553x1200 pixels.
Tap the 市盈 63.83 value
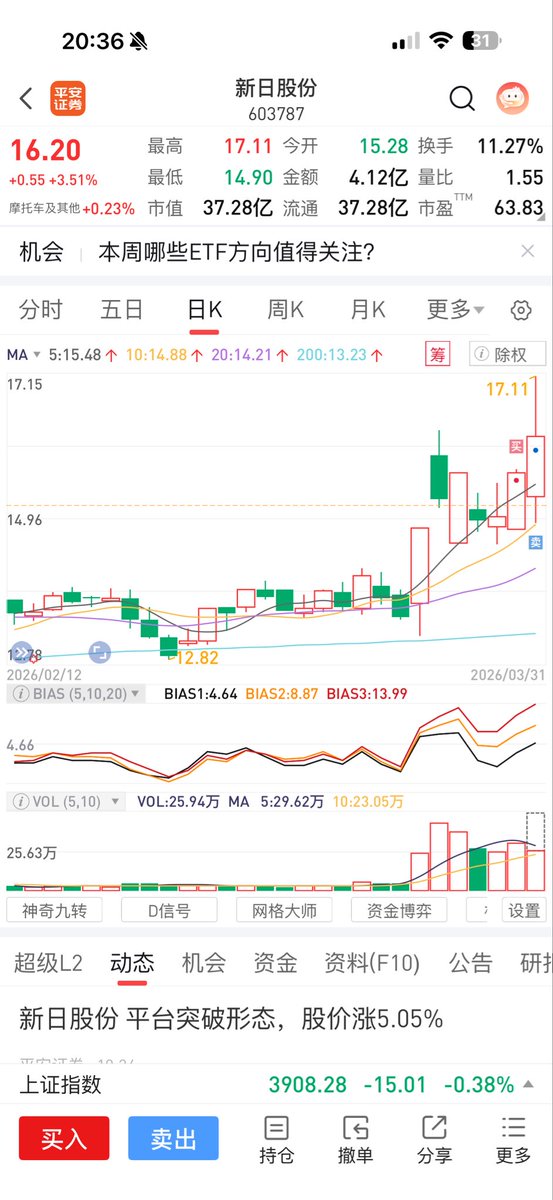click(x=518, y=208)
